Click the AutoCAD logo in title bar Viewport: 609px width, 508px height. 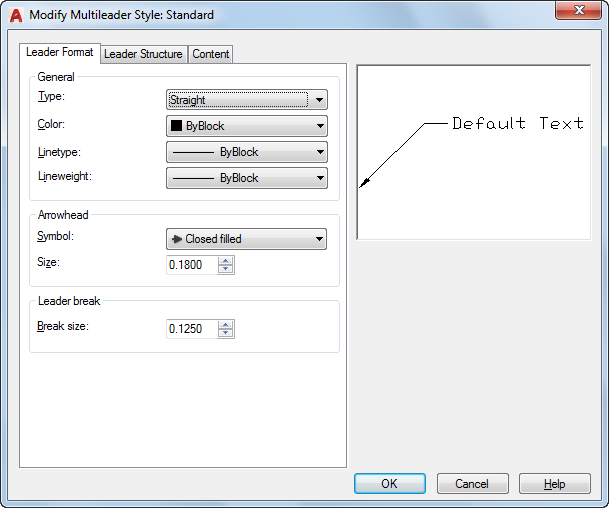coord(16,15)
